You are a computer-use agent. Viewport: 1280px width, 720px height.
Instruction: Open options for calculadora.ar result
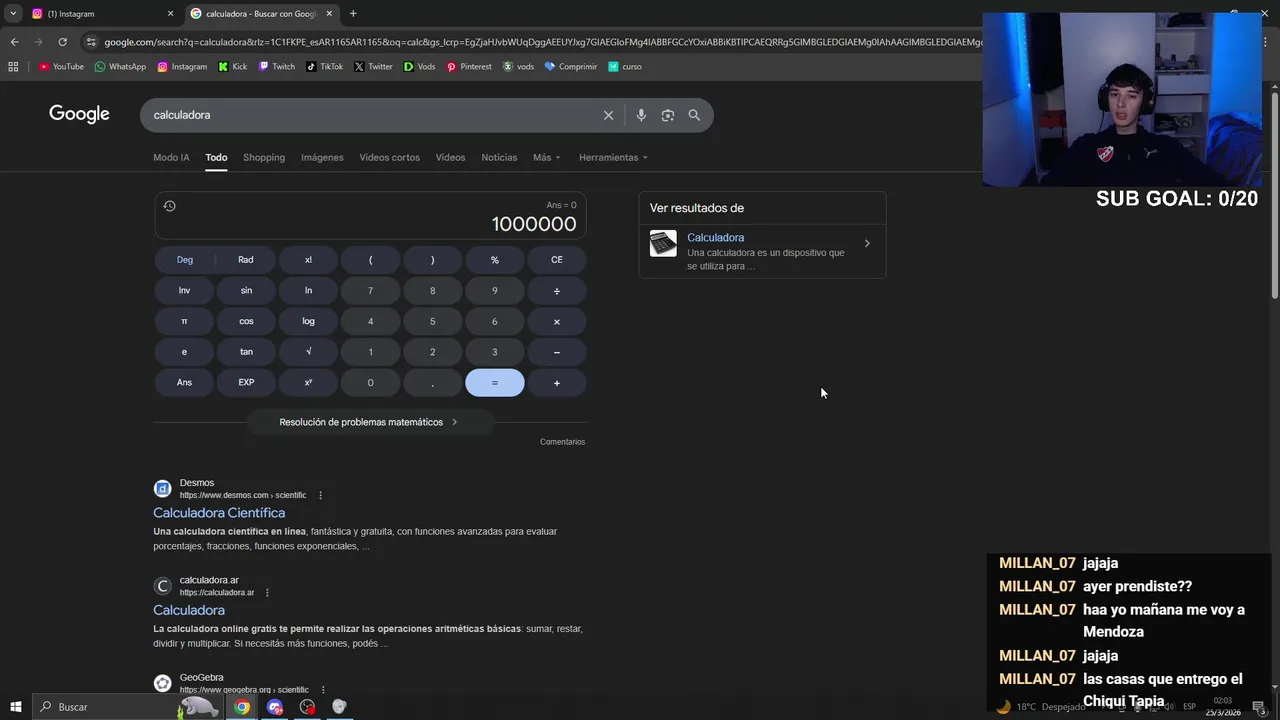(x=267, y=592)
